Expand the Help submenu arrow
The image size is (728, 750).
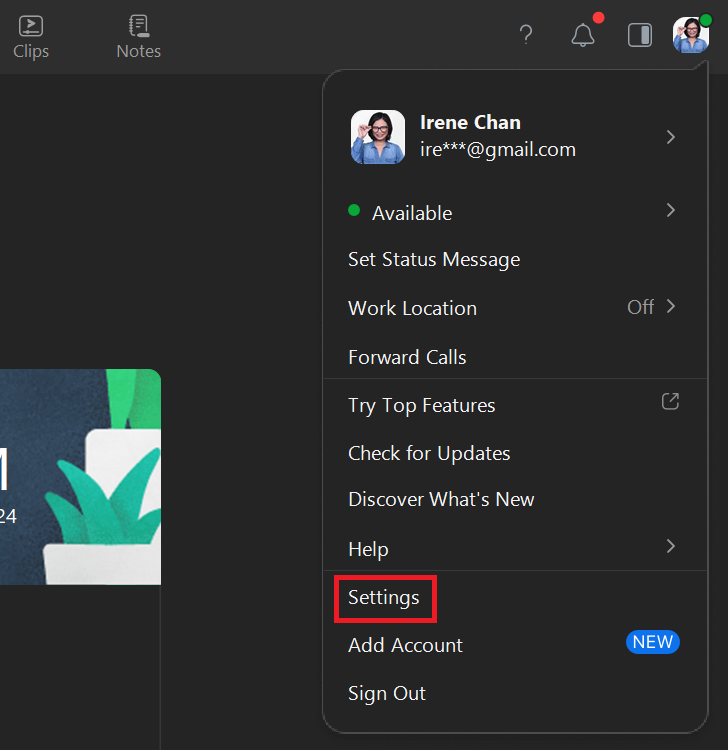click(671, 546)
